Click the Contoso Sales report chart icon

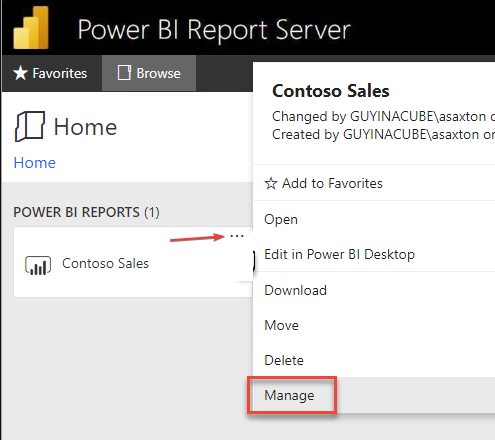pyautogui.click(x=38, y=265)
